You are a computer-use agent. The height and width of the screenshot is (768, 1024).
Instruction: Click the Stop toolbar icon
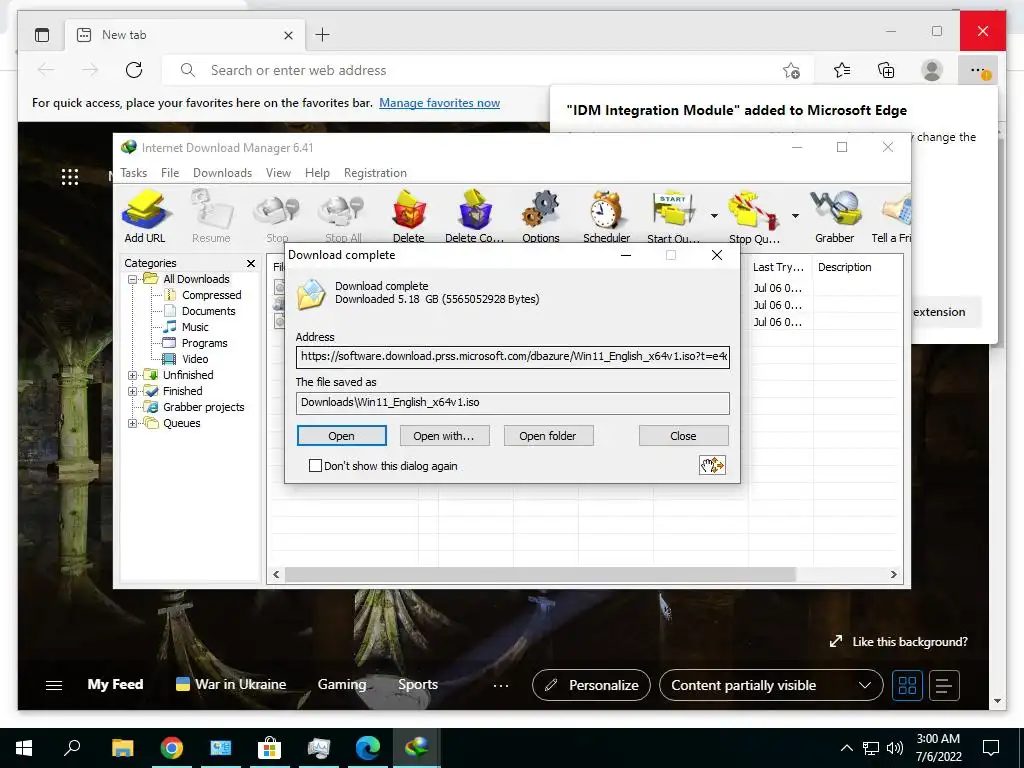click(x=277, y=216)
